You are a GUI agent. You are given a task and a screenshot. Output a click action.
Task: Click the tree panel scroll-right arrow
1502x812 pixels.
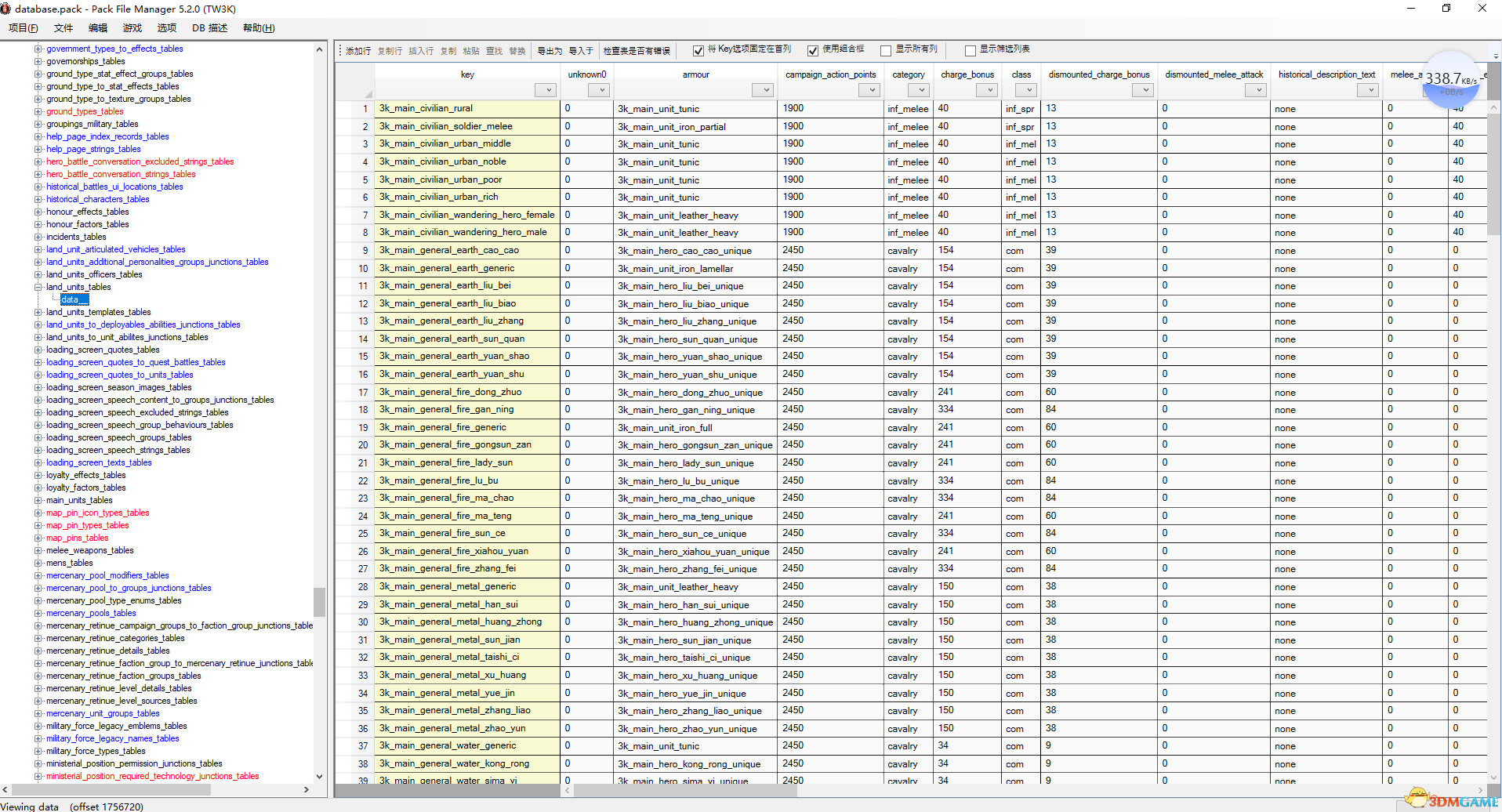point(306,790)
